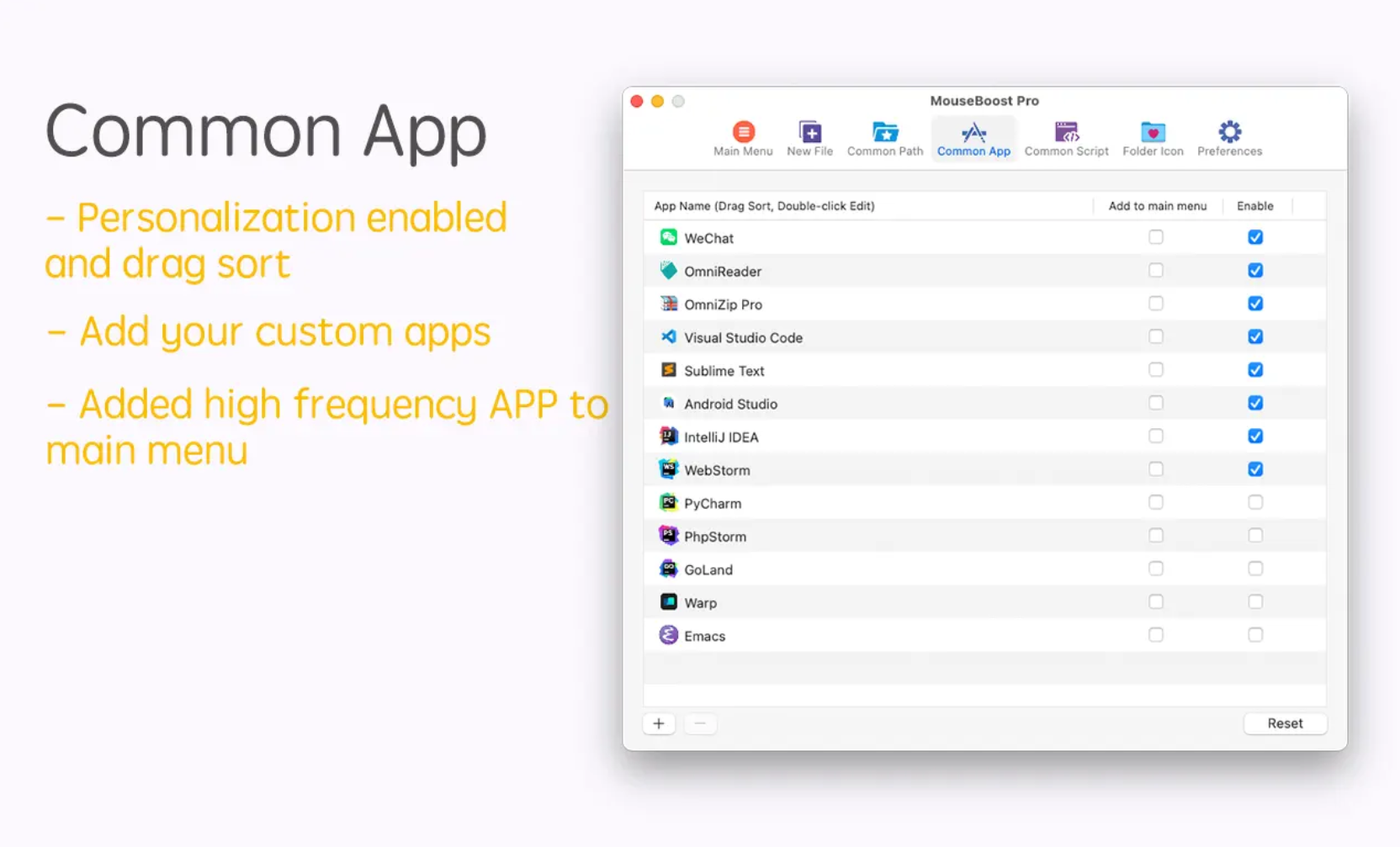Screen dimensions: 1400x847
Task: Select the OmniZip Pro row name
Action: coord(723,304)
